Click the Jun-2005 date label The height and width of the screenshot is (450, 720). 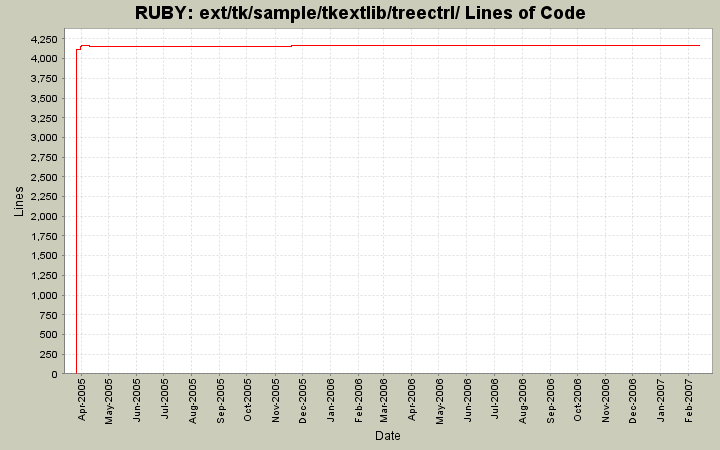[136, 400]
